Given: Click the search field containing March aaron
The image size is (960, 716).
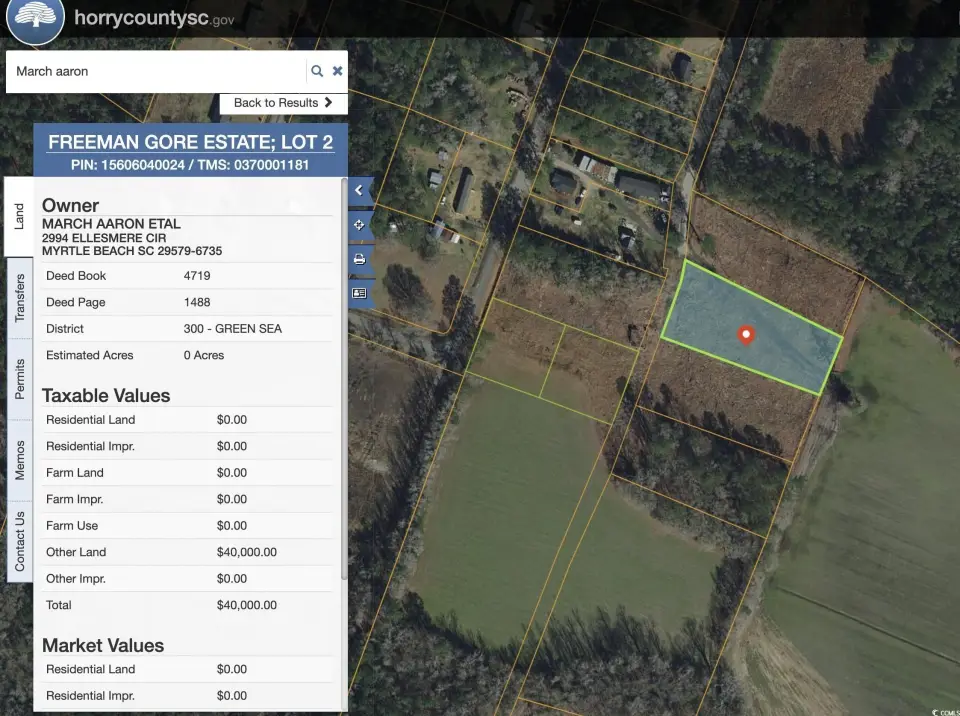Looking at the screenshot, I should [x=155, y=71].
